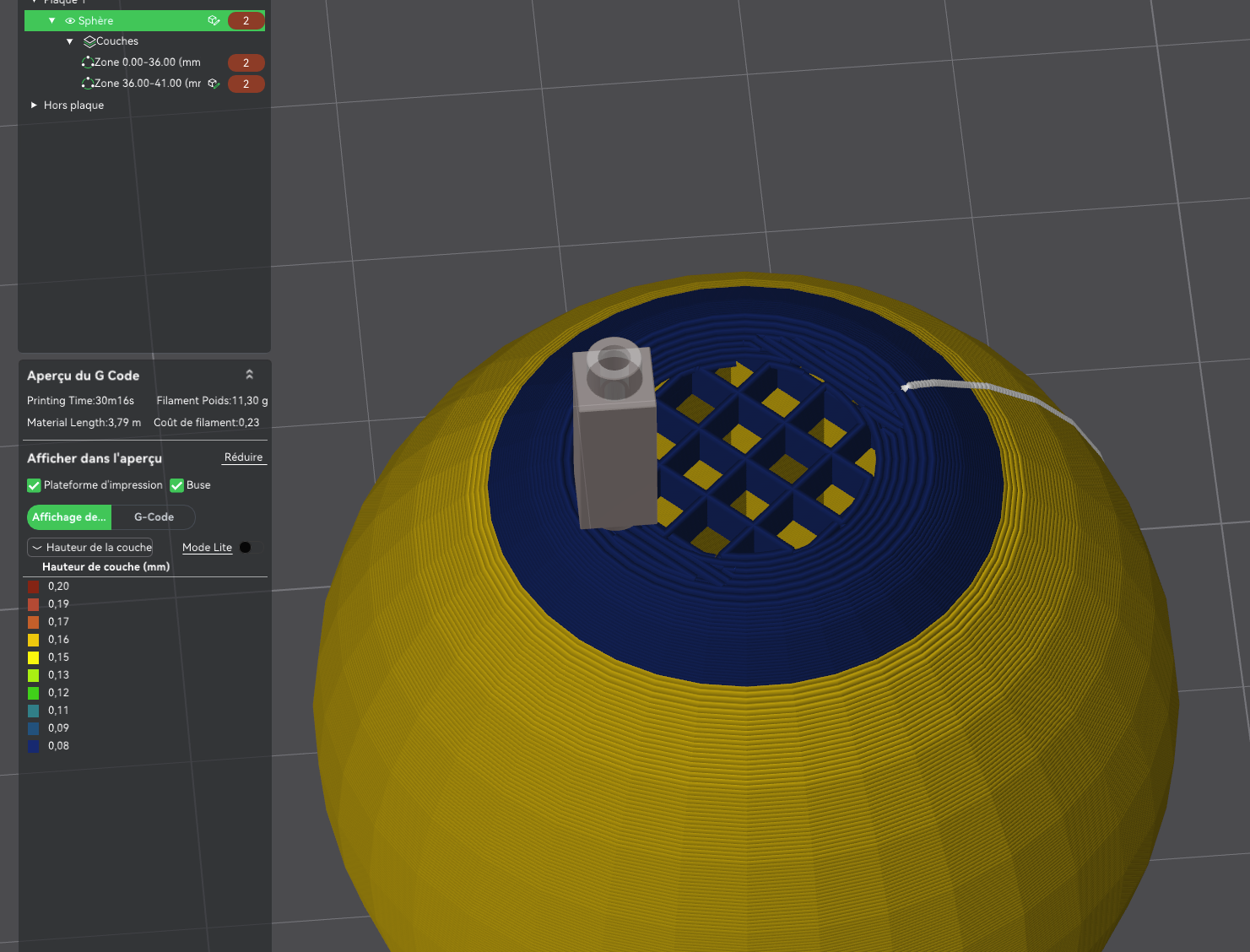
Task: Select the Couches label in the tree
Action: [x=117, y=41]
